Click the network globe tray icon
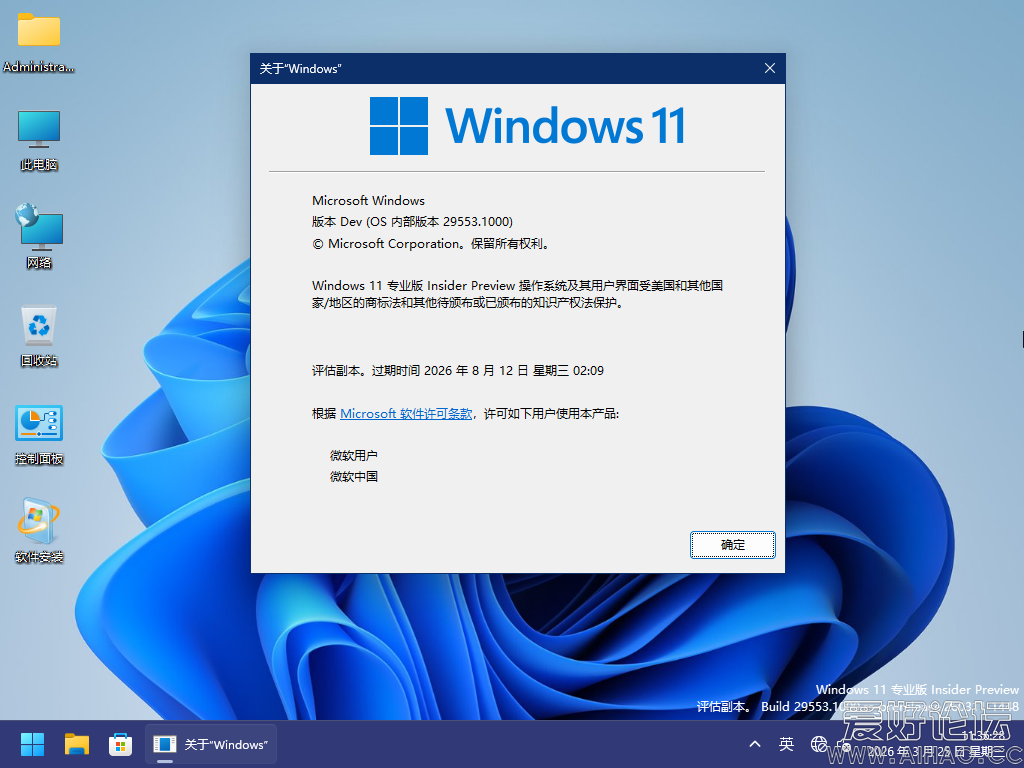1024x768 pixels. (819, 744)
